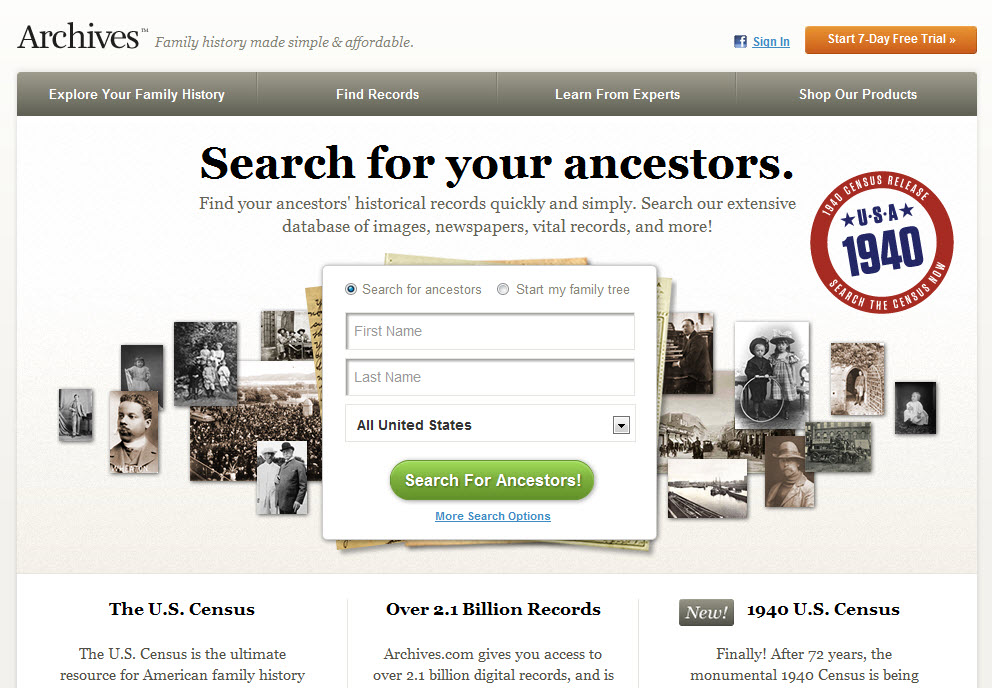The image size is (992, 688).
Task: Open Explore Your Family History menu
Action: point(137,94)
